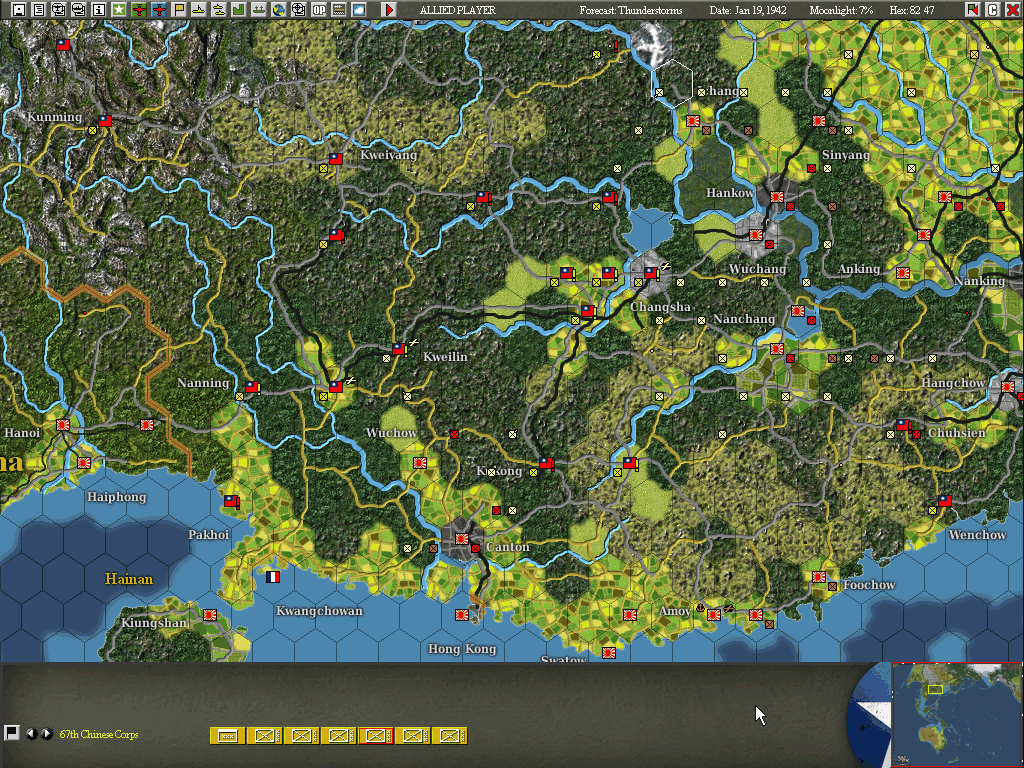Viewport: 1024px width, 768px height.
Task: Select the second unit counter in the strip
Action: click(x=264, y=736)
